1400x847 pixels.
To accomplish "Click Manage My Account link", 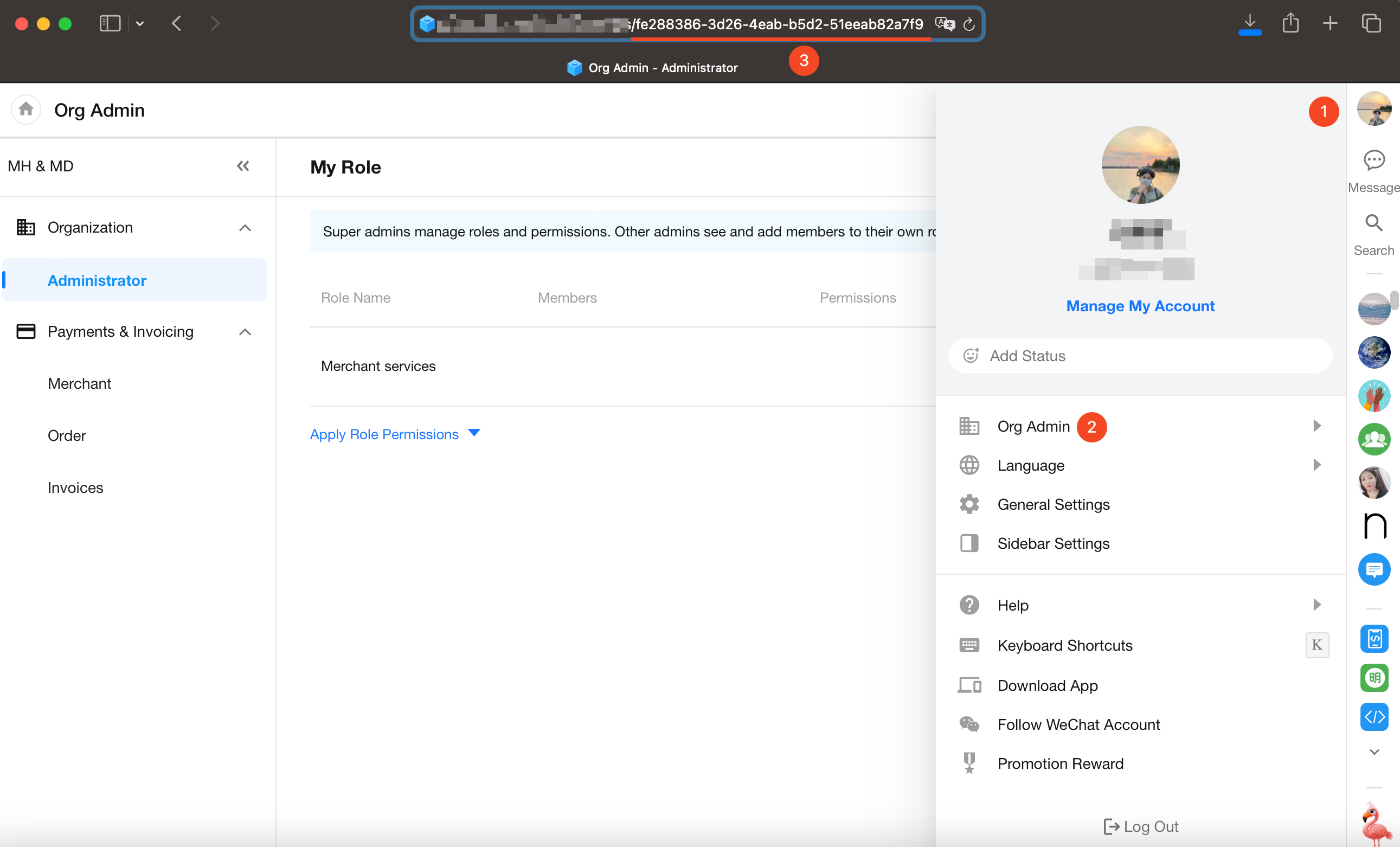I will point(1140,306).
